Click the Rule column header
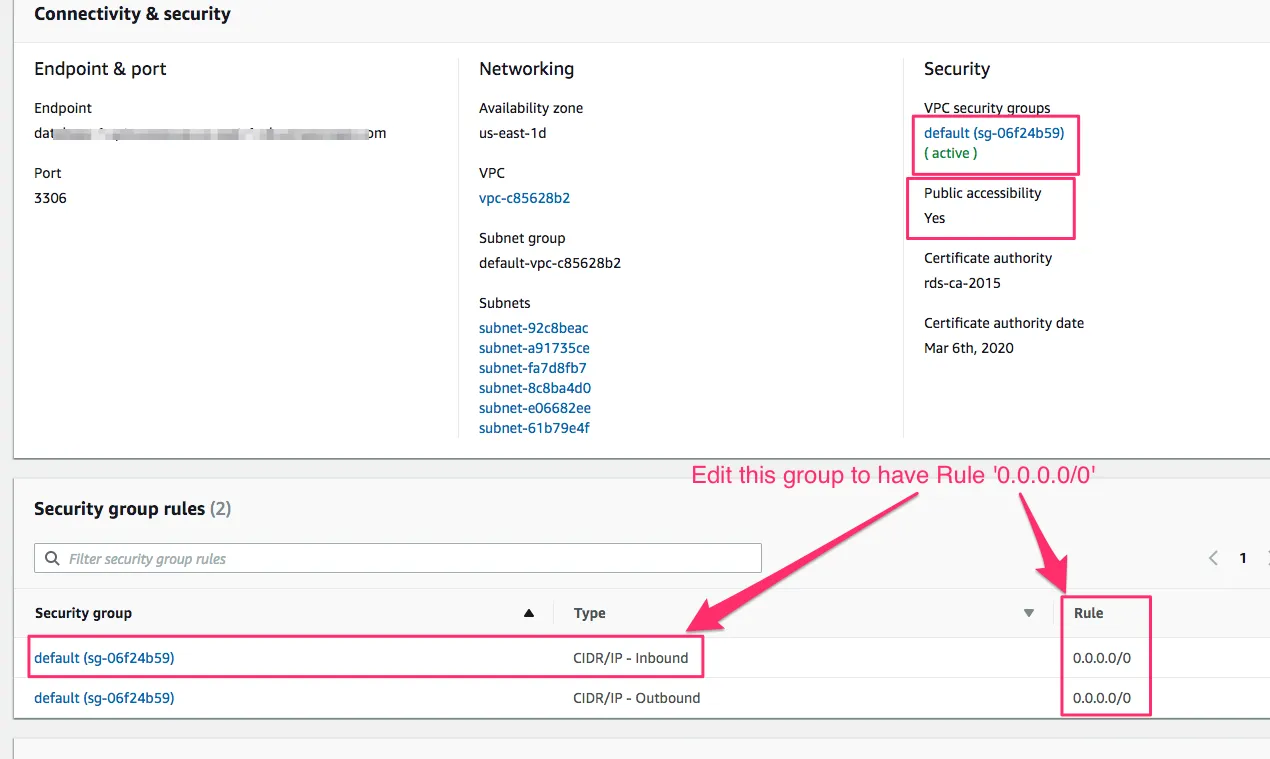This screenshot has height=759, width=1270. point(1088,613)
